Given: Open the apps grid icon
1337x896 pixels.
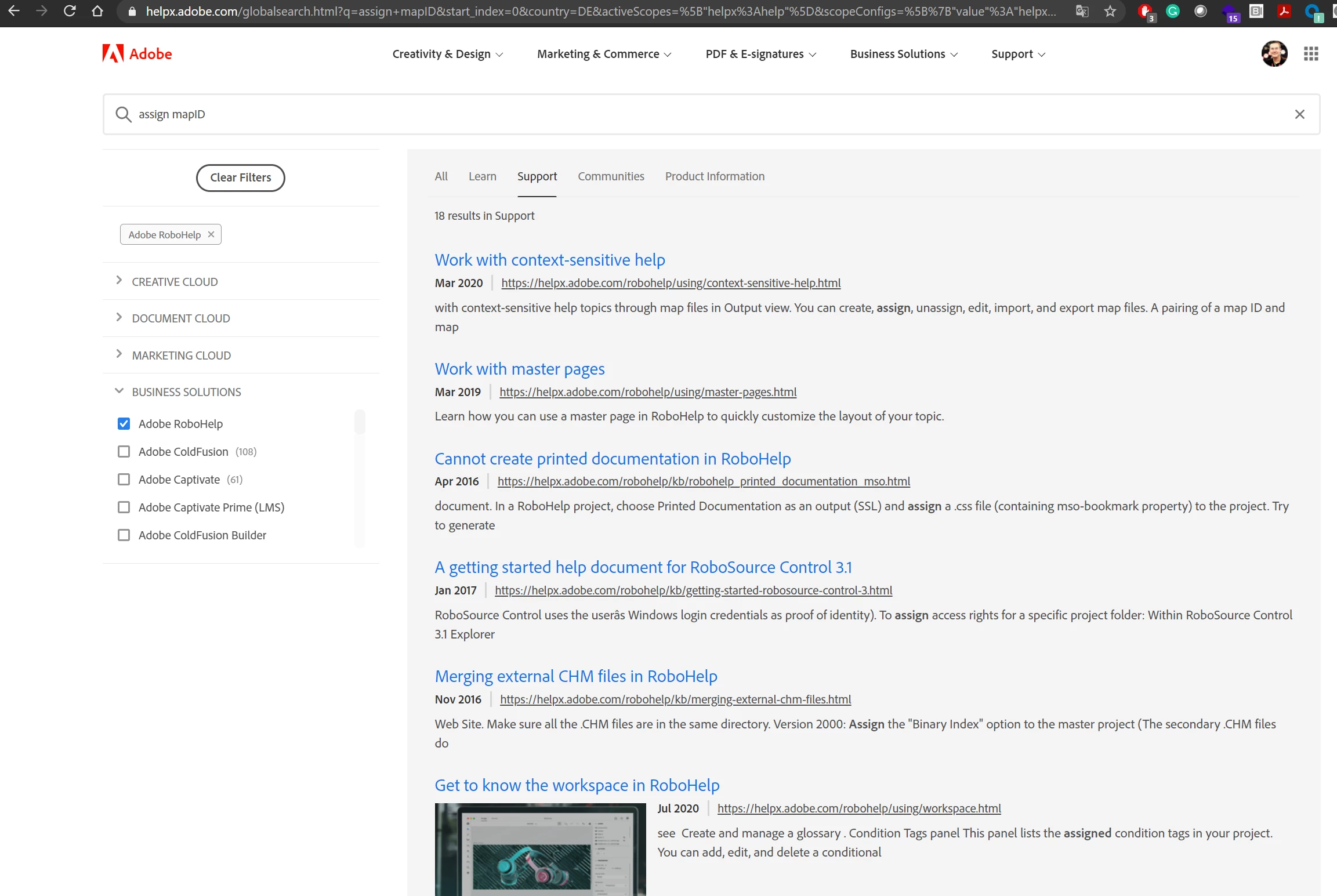Looking at the screenshot, I should coord(1311,54).
